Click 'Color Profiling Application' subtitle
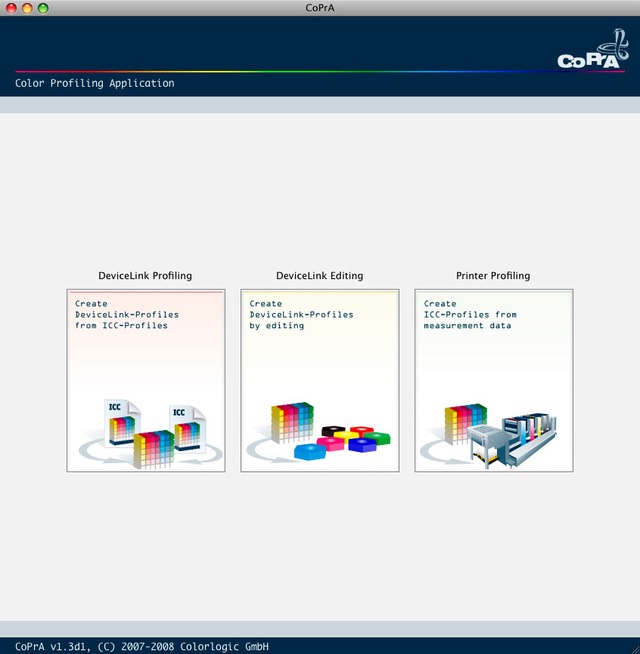640x654 pixels. [95, 83]
